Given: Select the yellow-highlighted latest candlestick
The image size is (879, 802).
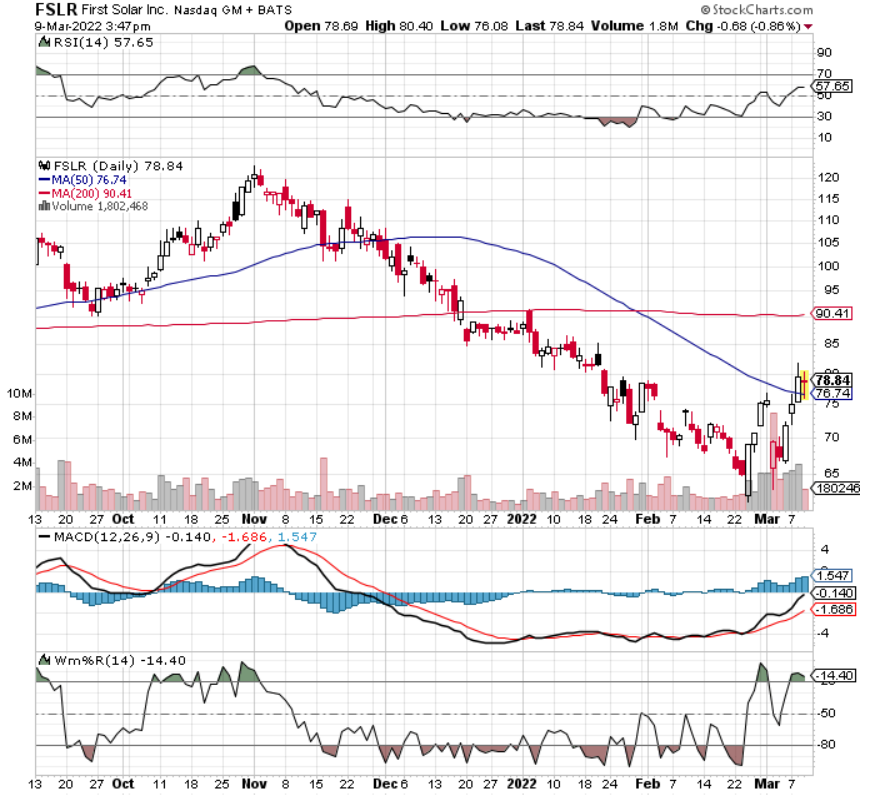Looking at the screenshot, I should click(805, 384).
